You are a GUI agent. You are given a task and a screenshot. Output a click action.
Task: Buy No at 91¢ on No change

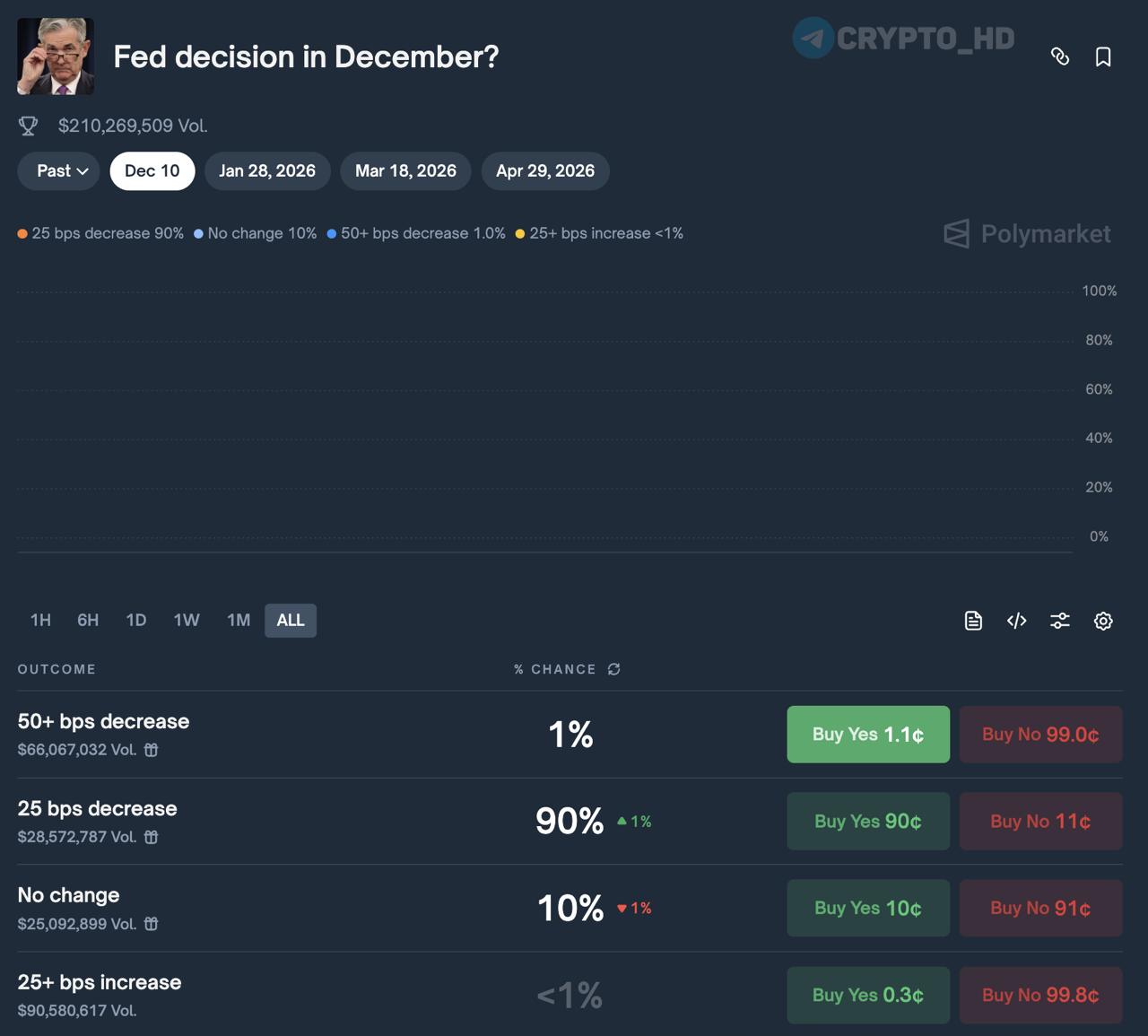click(1040, 908)
